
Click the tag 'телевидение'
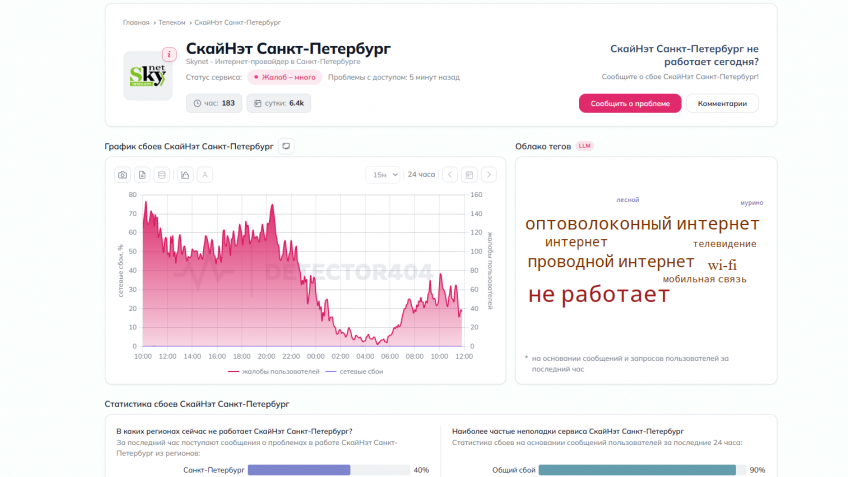[x=725, y=244]
